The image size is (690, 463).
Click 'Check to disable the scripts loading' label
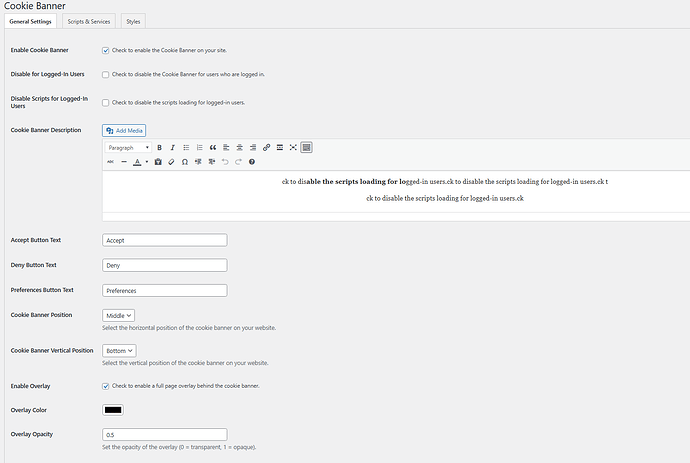click(178, 103)
